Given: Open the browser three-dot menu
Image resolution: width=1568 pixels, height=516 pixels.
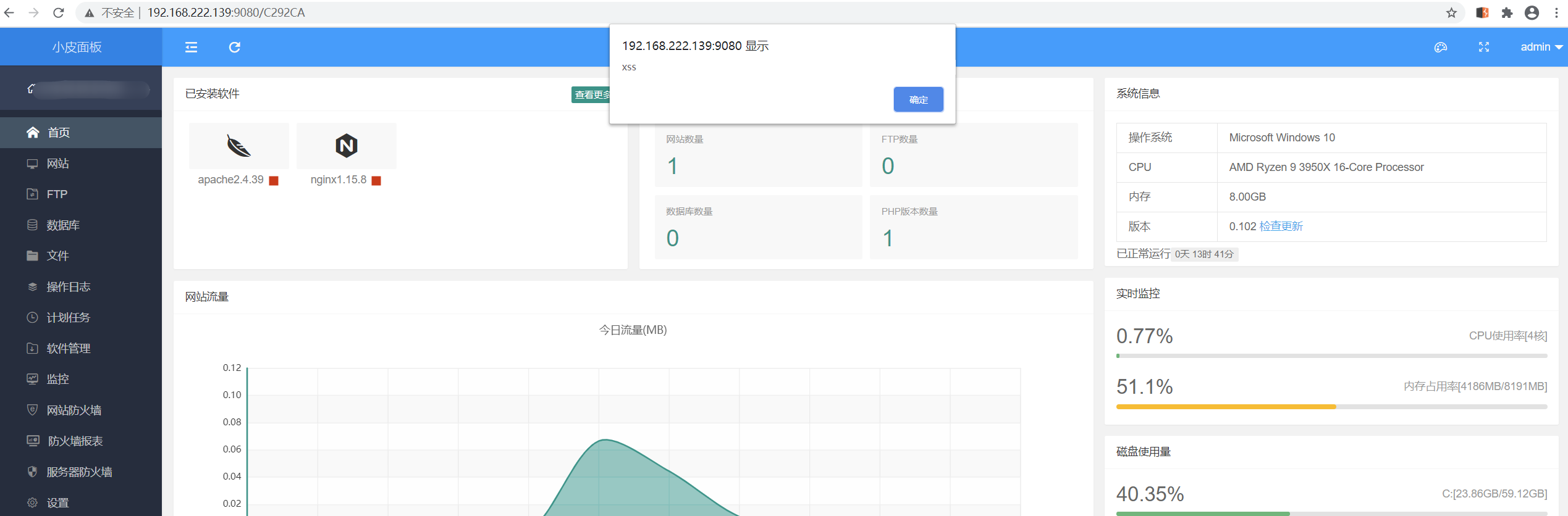Looking at the screenshot, I should click(1556, 13).
